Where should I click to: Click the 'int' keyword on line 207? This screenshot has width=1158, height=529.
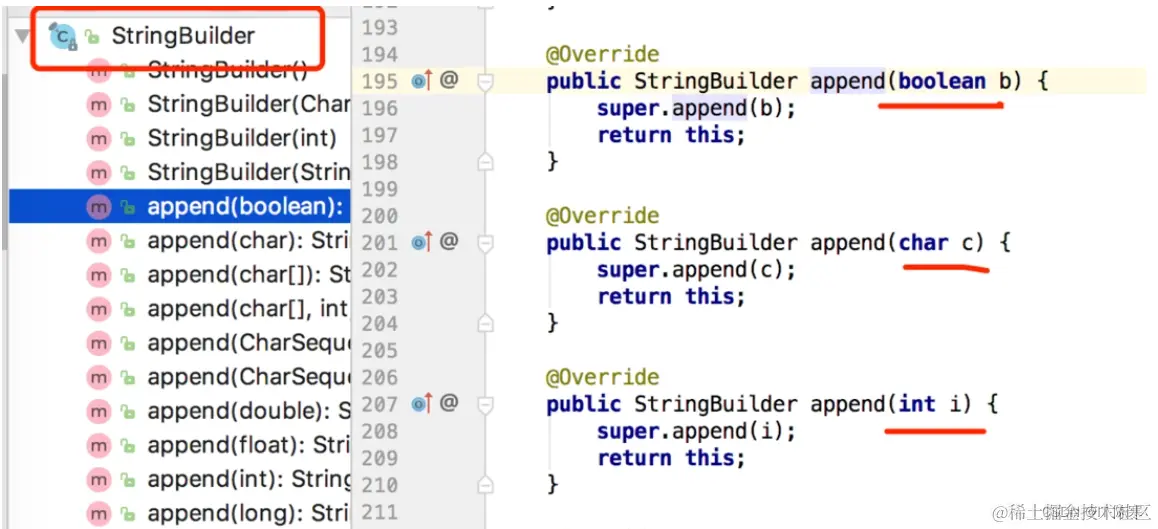(917, 404)
